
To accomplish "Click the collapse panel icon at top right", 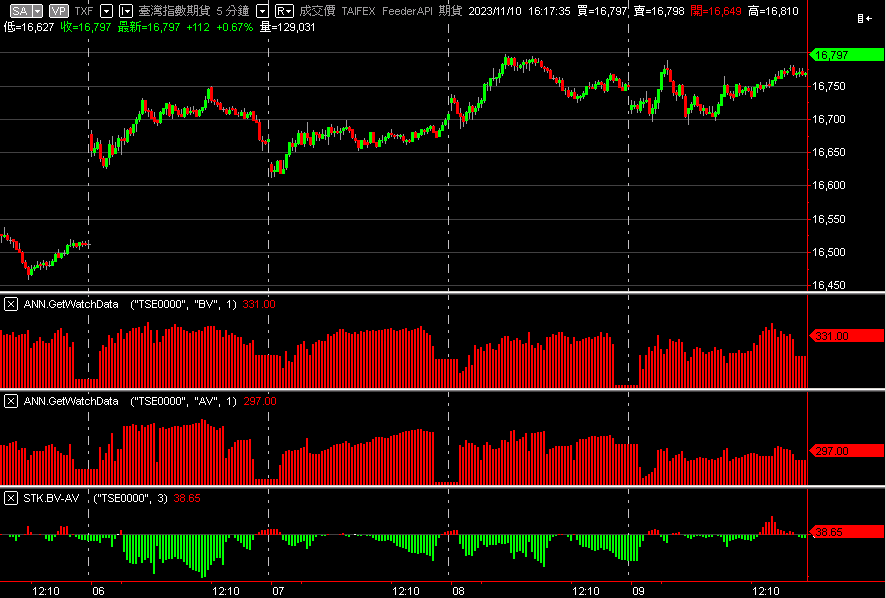I will pyautogui.click(x=864, y=19).
